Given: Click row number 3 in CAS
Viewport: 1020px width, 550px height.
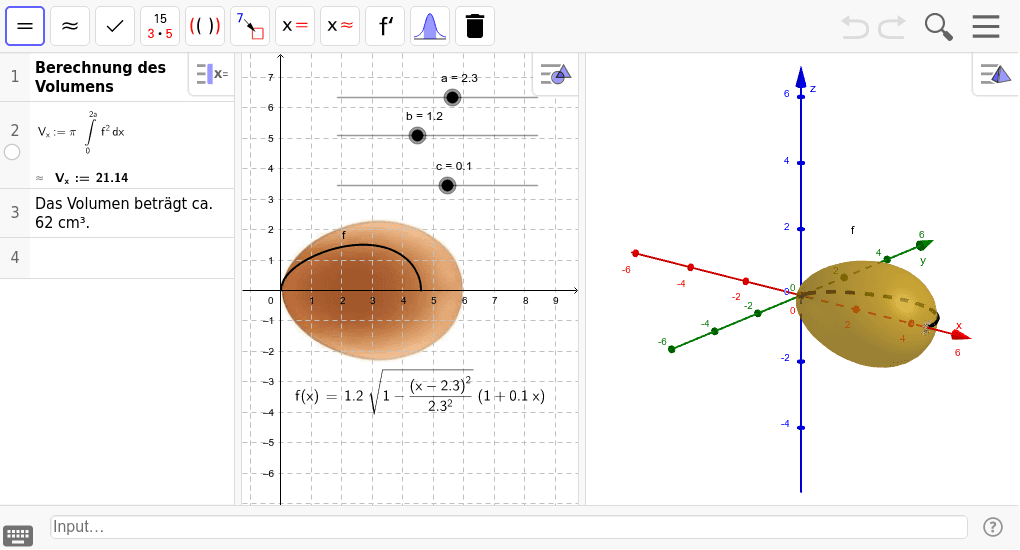Looking at the screenshot, I should click(x=14, y=212).
